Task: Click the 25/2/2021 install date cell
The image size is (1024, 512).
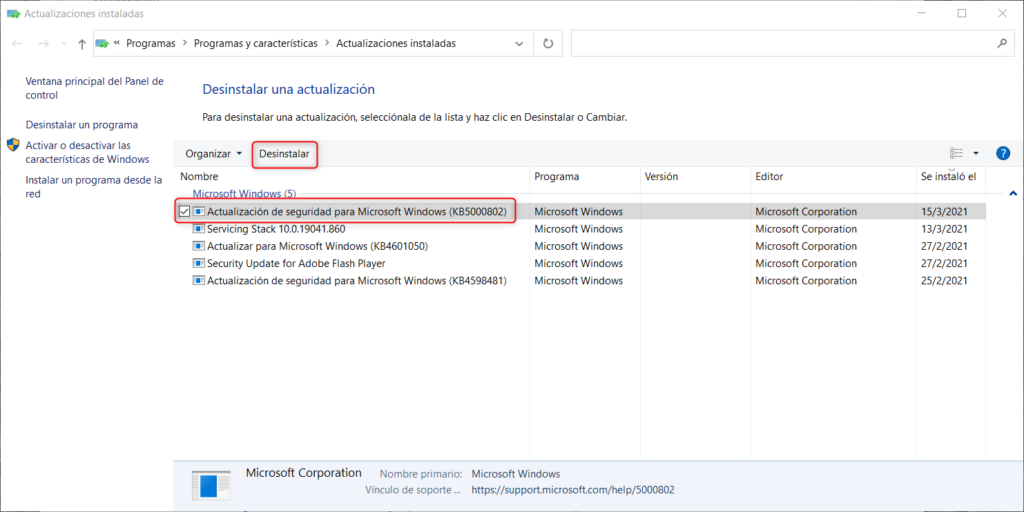Action: pos(944,281)
